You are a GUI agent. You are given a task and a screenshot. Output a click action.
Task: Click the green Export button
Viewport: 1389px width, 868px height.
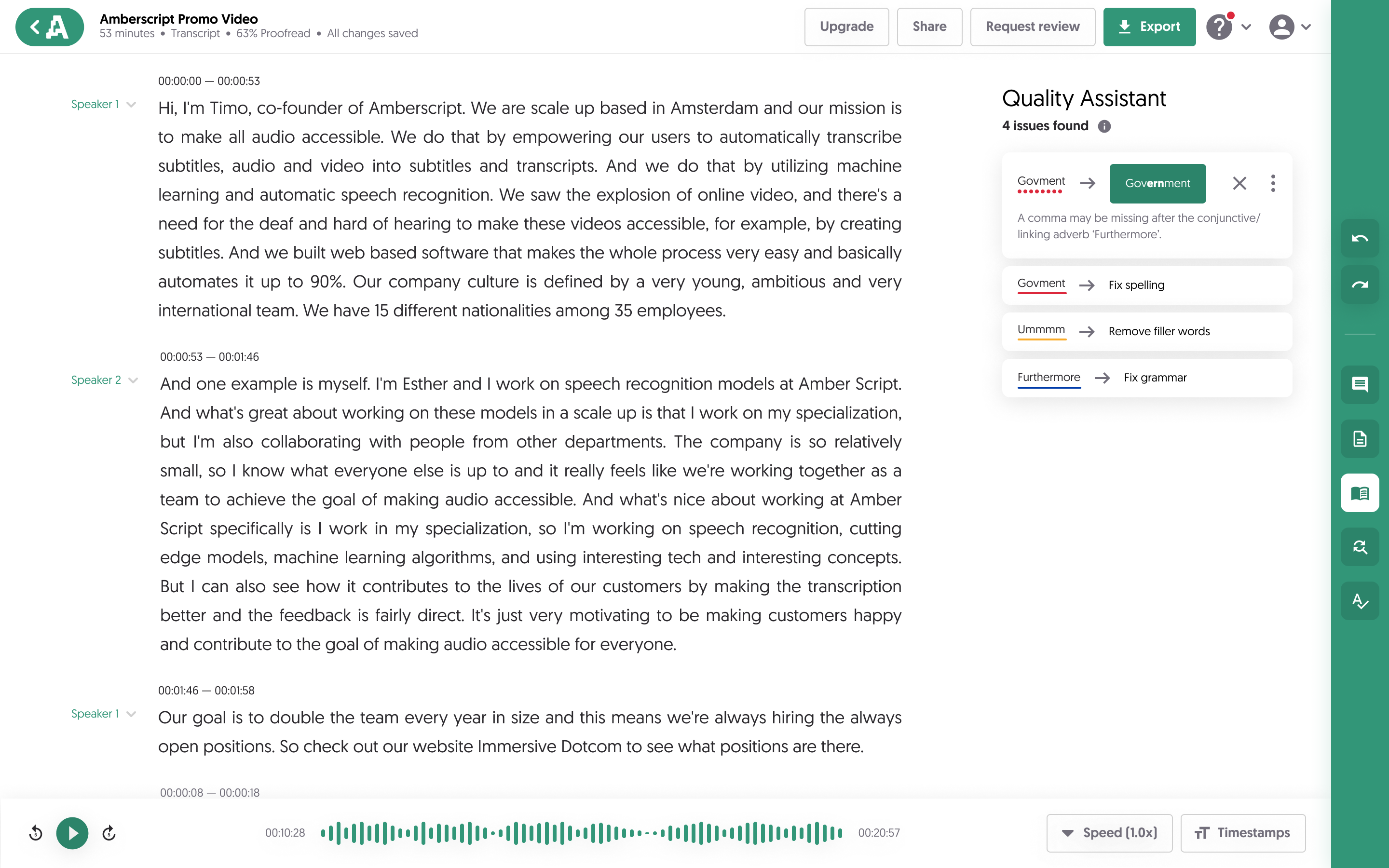1149,27
